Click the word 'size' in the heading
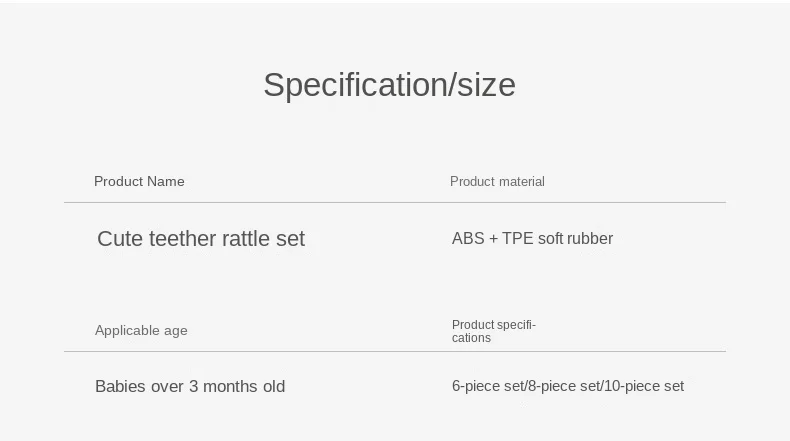 pos(487,85)
